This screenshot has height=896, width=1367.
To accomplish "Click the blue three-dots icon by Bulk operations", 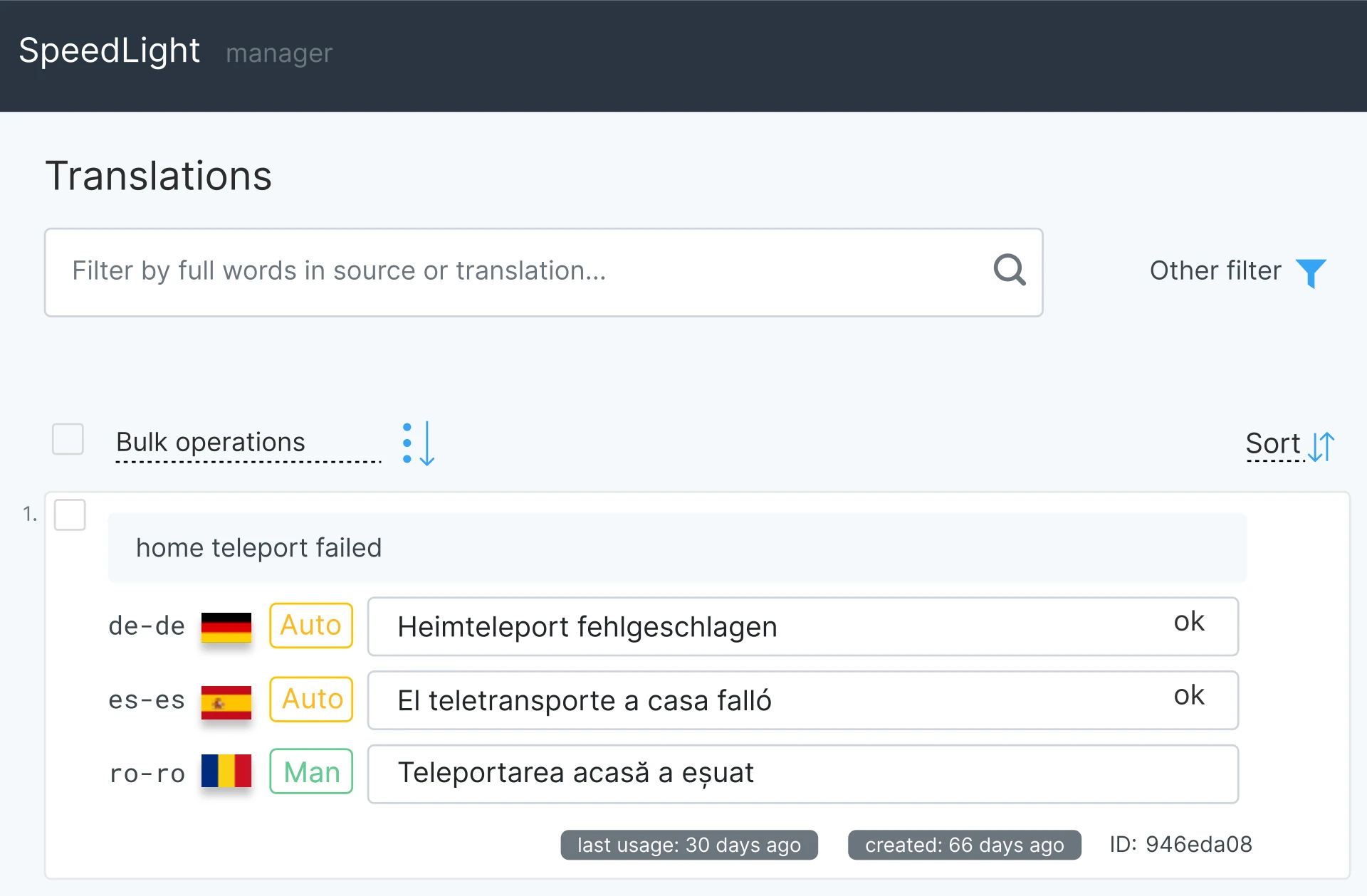I will click(407, 442).
